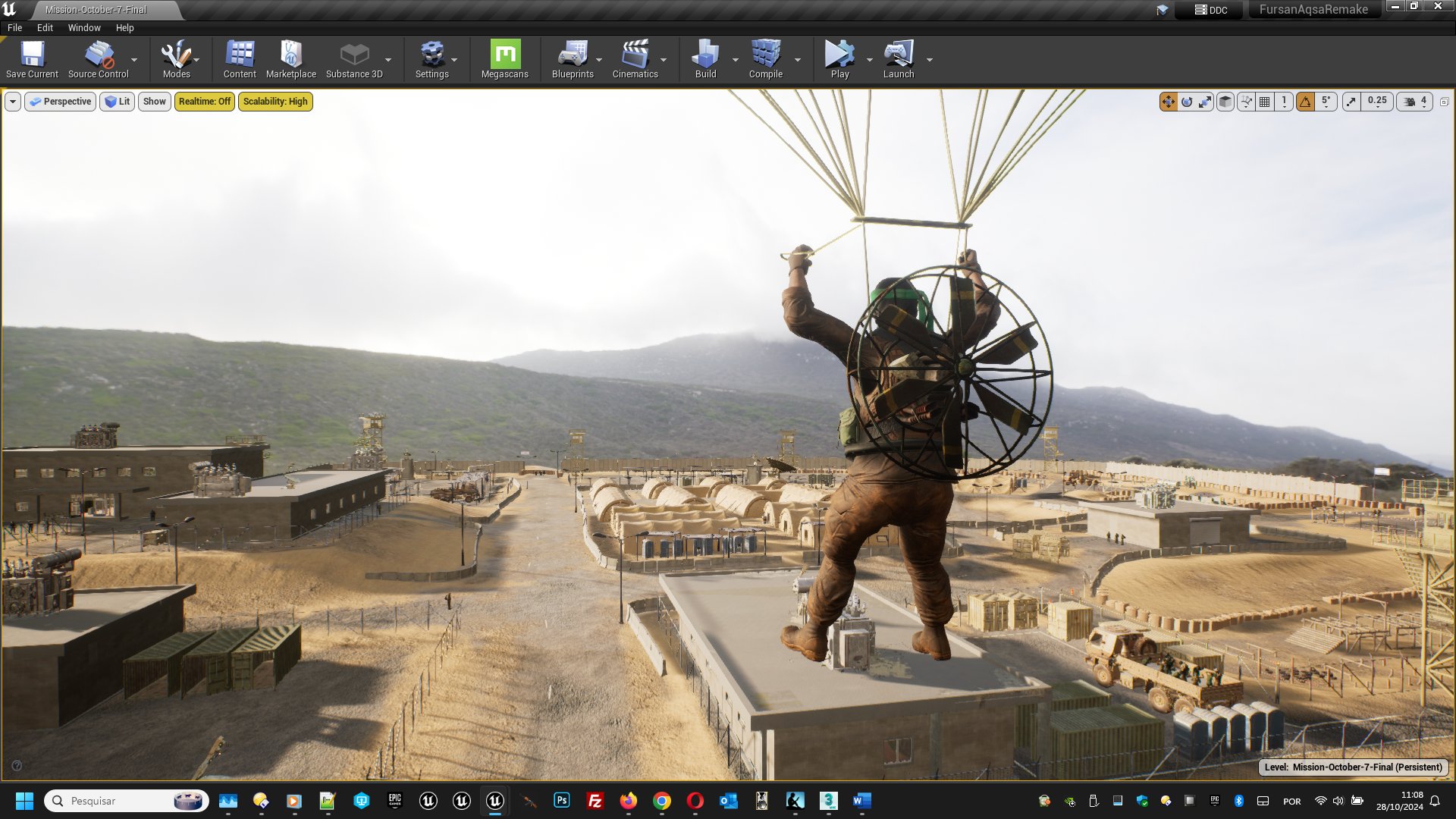Image resolution: width=1456 pixels, height=819 pixels.
Task: Maximize or restore the viewport layout icon
Action: pyautogui.click(x=1444, y=102)
